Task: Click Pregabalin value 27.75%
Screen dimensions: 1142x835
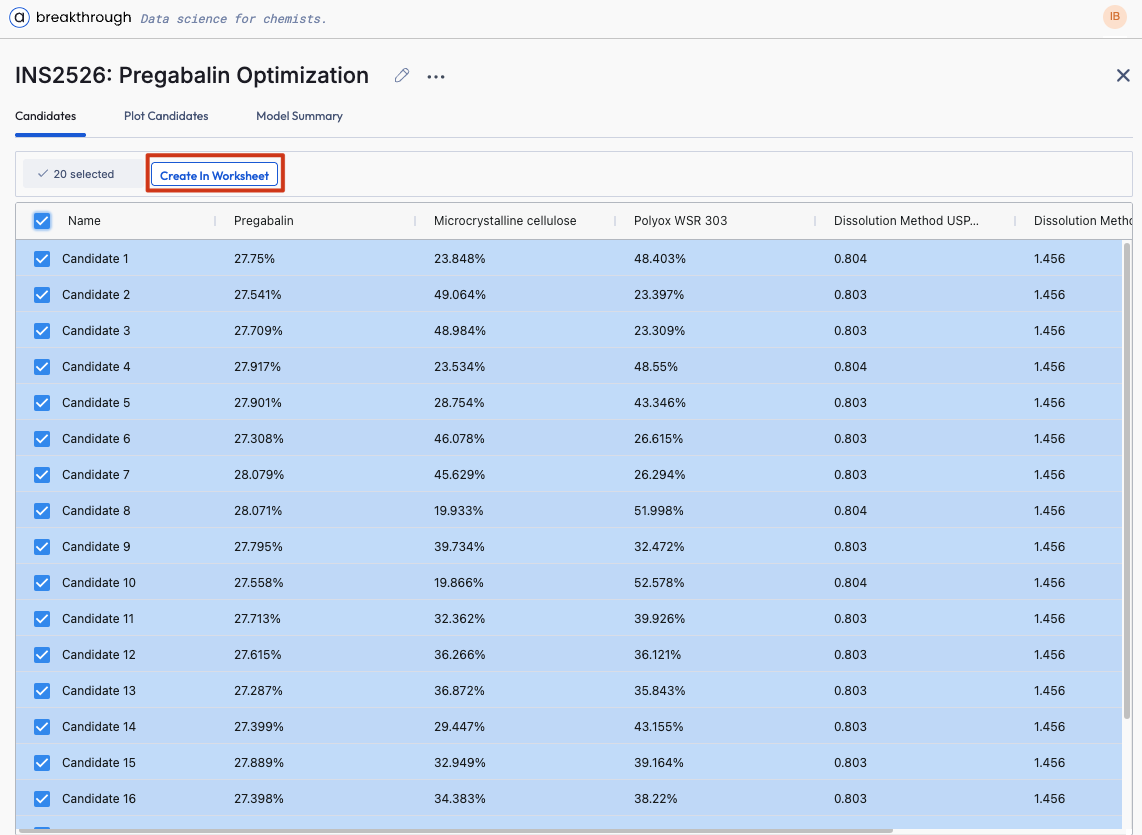Action: pos(254,259)
